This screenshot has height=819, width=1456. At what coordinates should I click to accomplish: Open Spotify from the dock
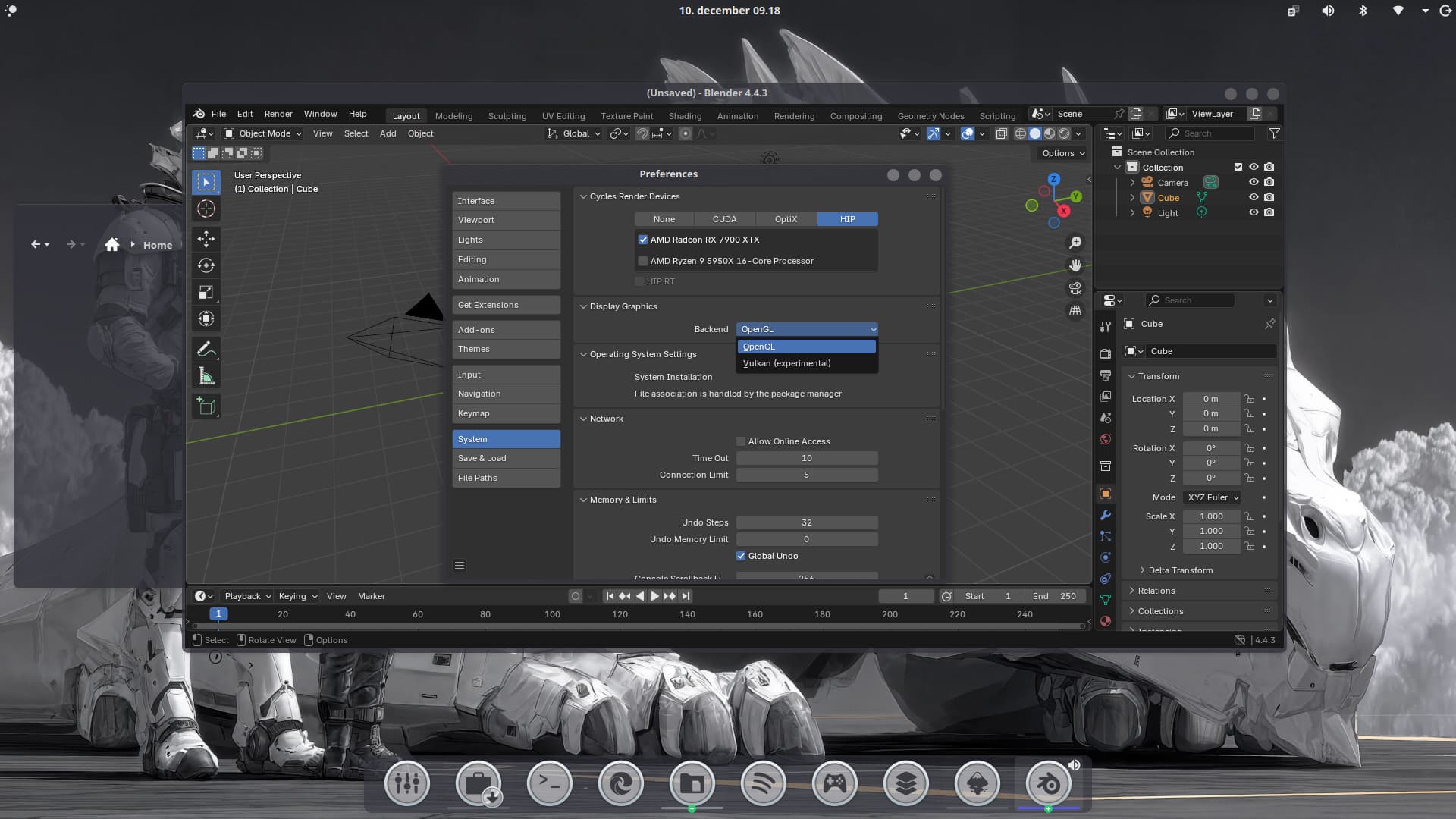pyautogui.click(x=763, y=783)
